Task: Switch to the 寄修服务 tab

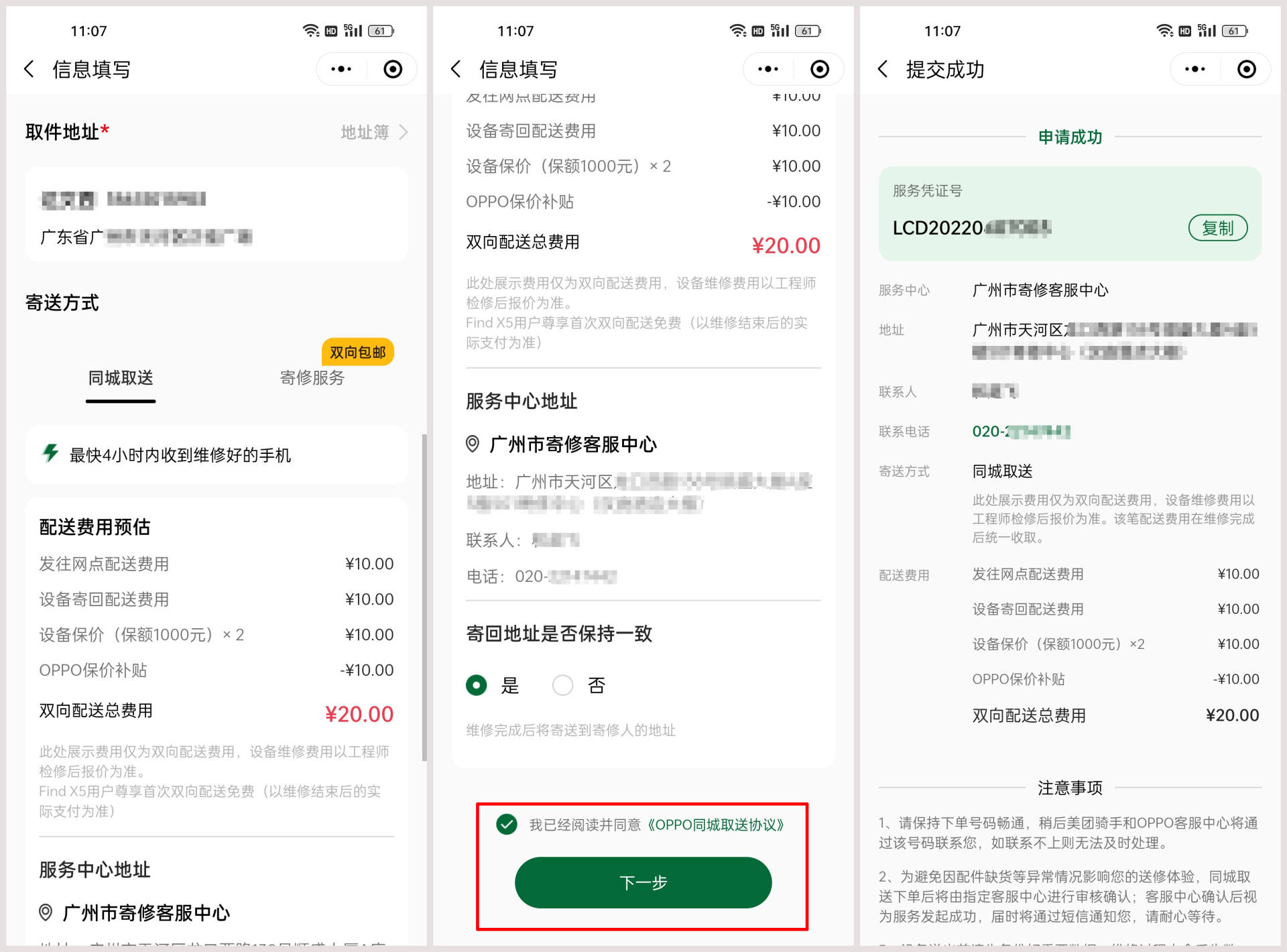Action: coord(311,378)
